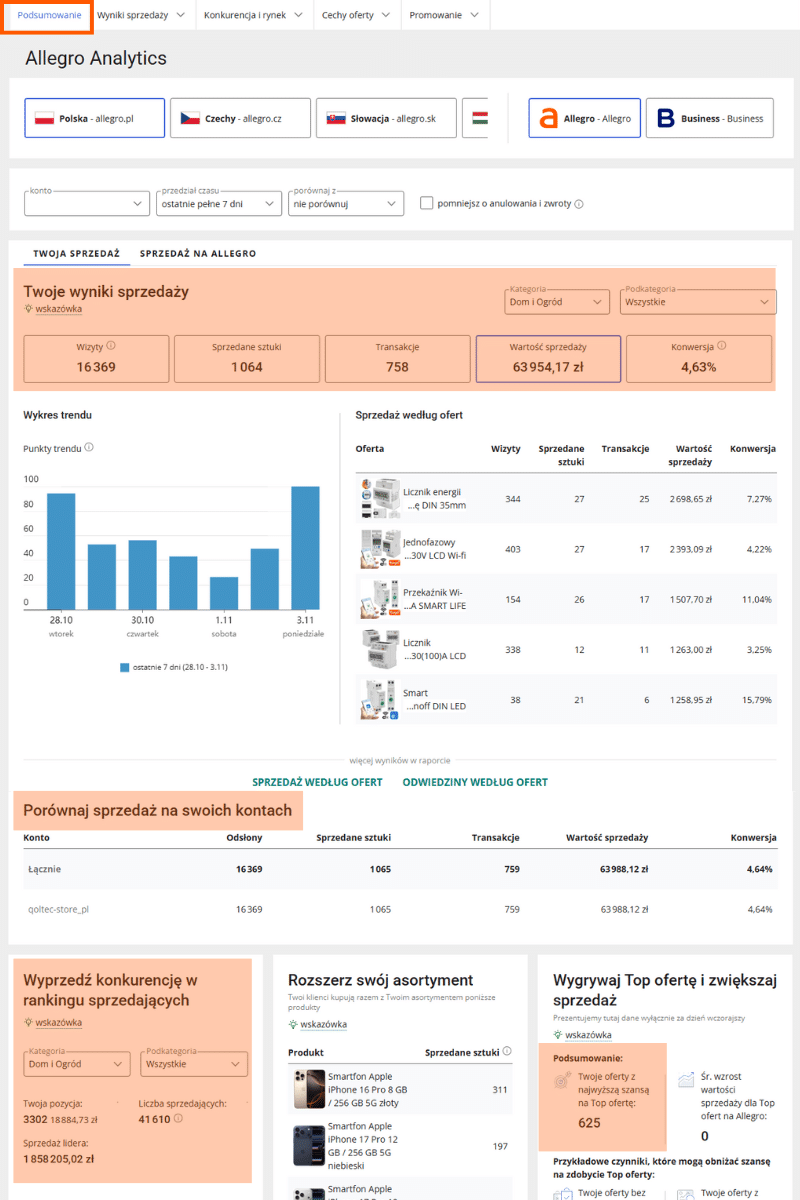Open the Sprzedaż według ofert report link
Image resolution: width=800 pixels, height=1200 pixels.
click(x=317, y=782)
